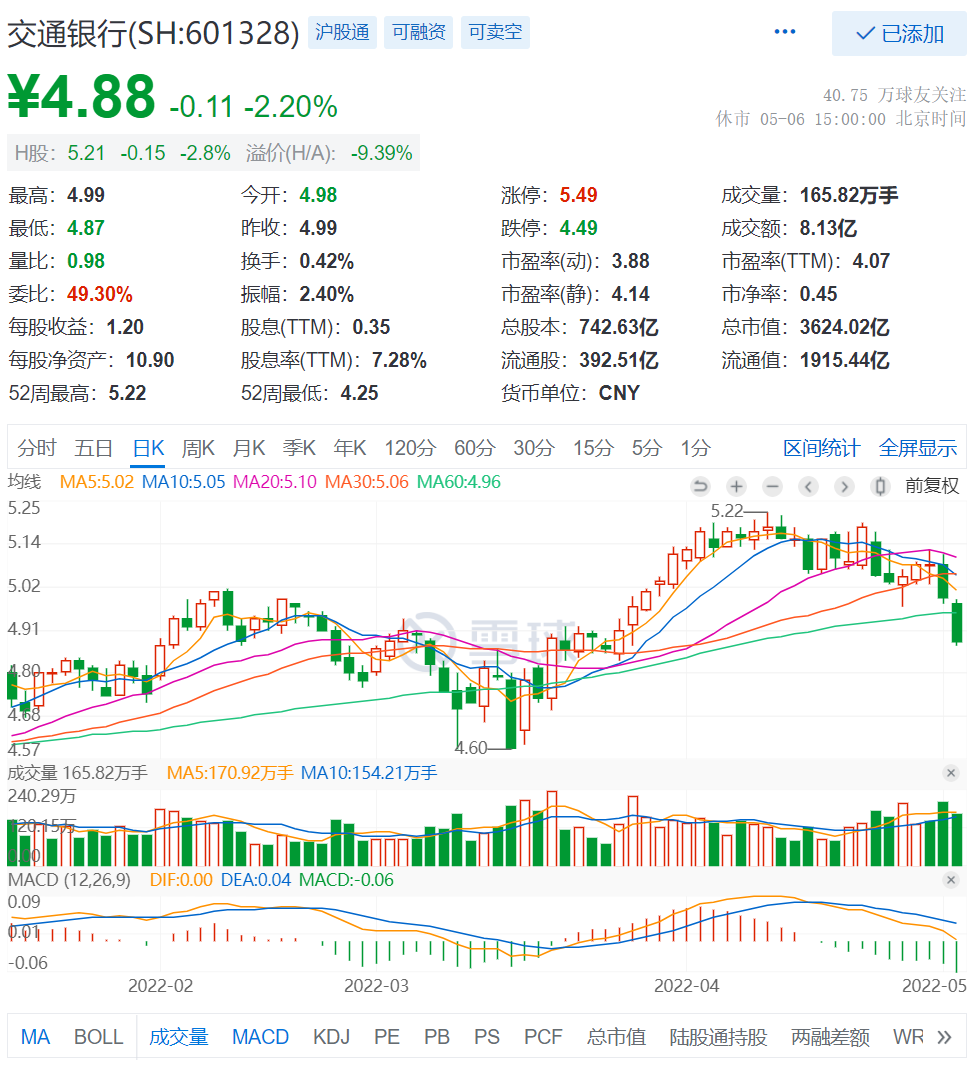Close the MACD indicator panel
Screen dimensions: 978x1066
951,880
